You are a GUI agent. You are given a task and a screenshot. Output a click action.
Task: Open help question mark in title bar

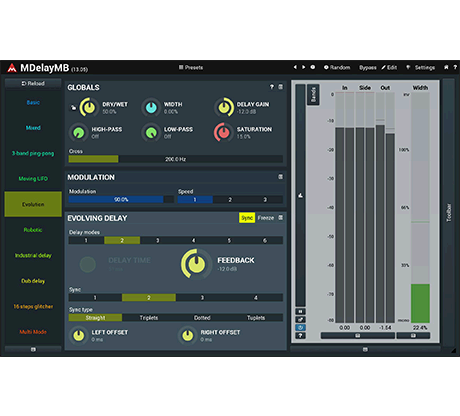455,67
